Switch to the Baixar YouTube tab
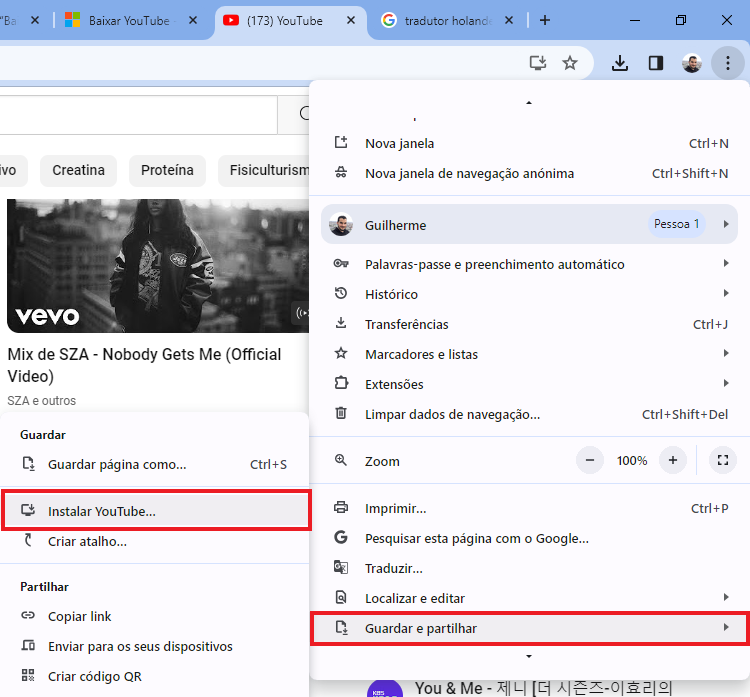This screenshot has width=750, height=697. click(129, 21)
